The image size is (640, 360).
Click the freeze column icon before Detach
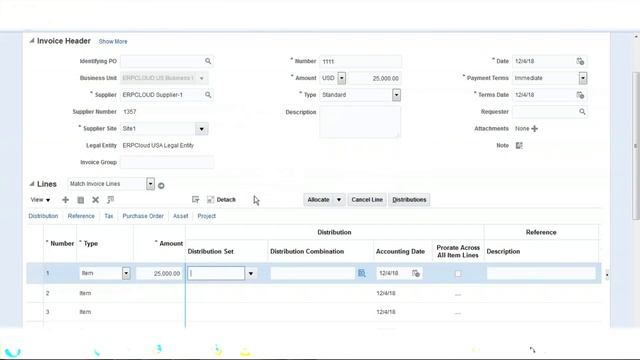(196, 200)
